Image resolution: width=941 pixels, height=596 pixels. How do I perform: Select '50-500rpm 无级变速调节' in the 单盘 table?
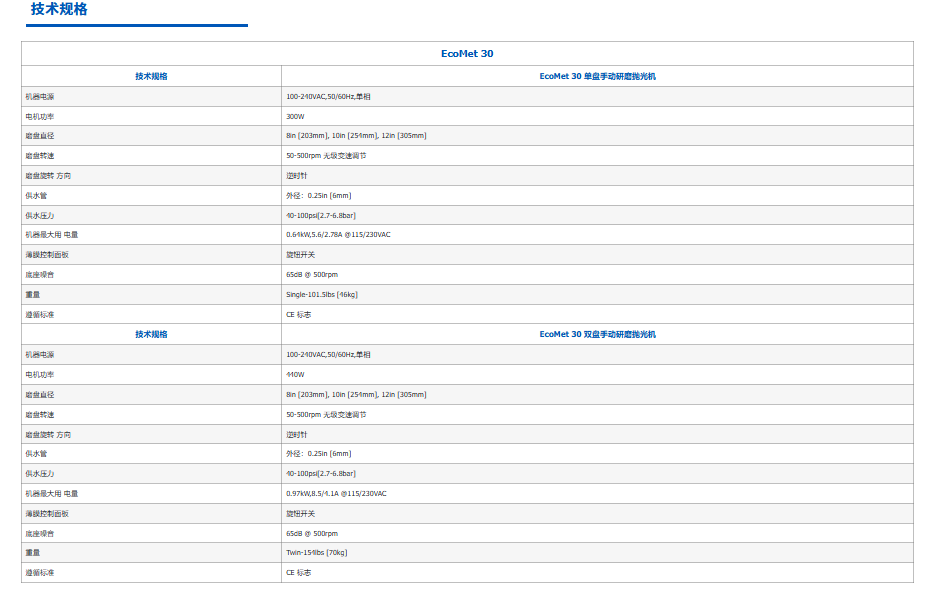(326, 155)
